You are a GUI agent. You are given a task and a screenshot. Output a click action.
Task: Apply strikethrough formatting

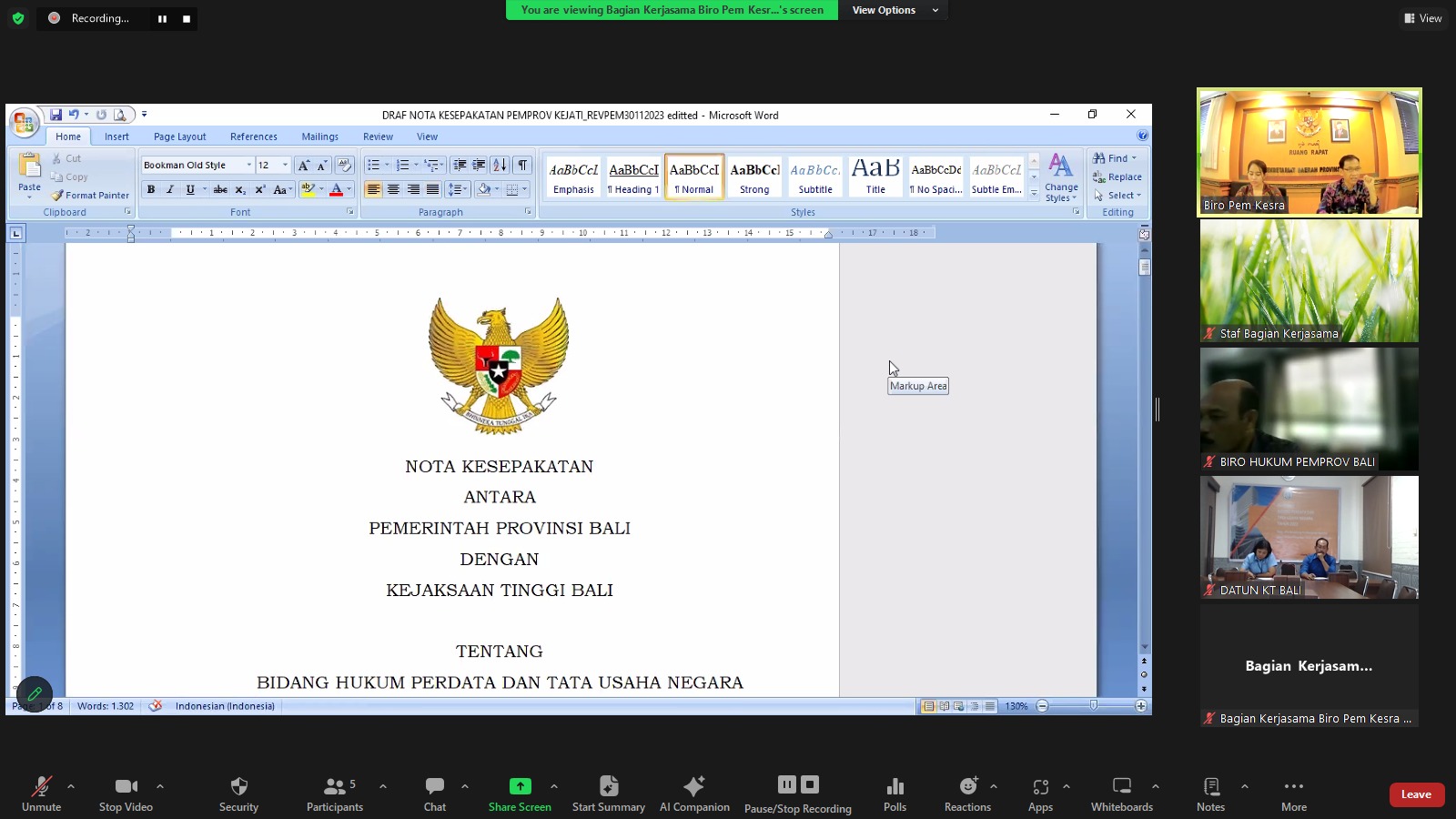(220, 189)
